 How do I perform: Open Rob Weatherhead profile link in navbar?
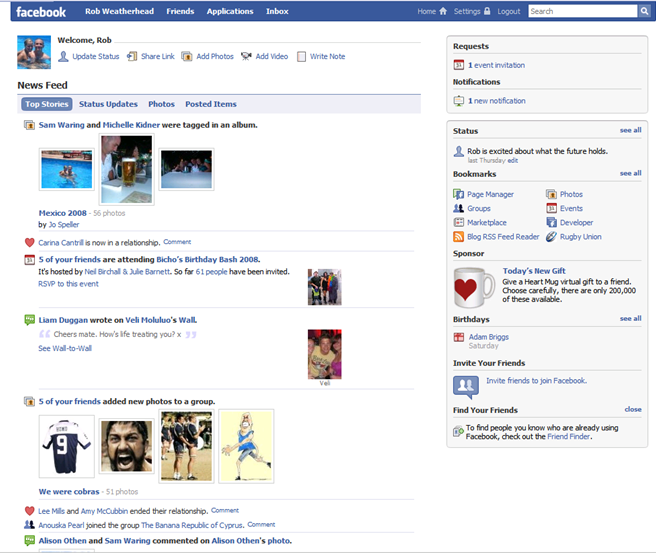point(119,11)
